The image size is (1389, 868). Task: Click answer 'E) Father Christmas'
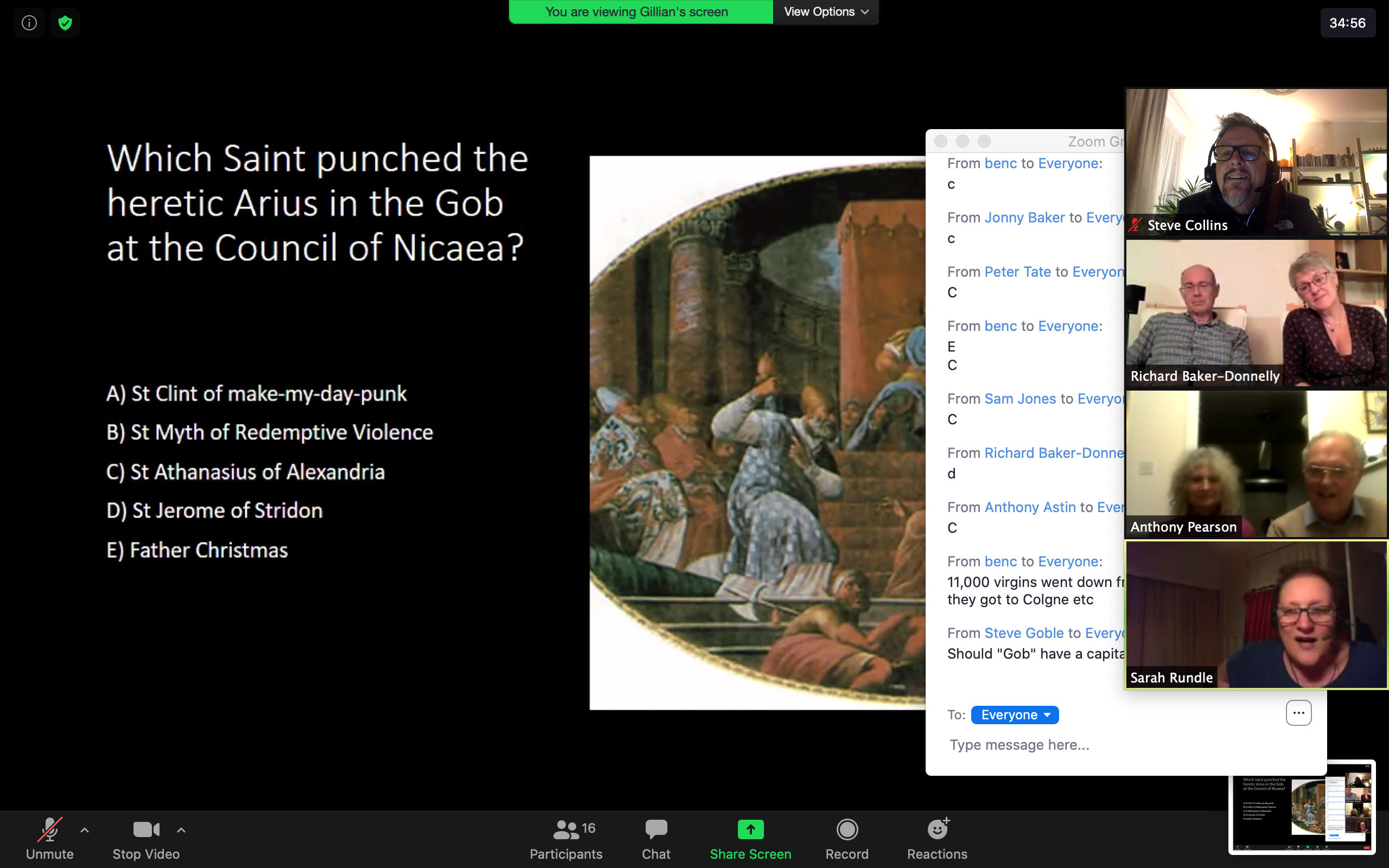coord(197,550)
